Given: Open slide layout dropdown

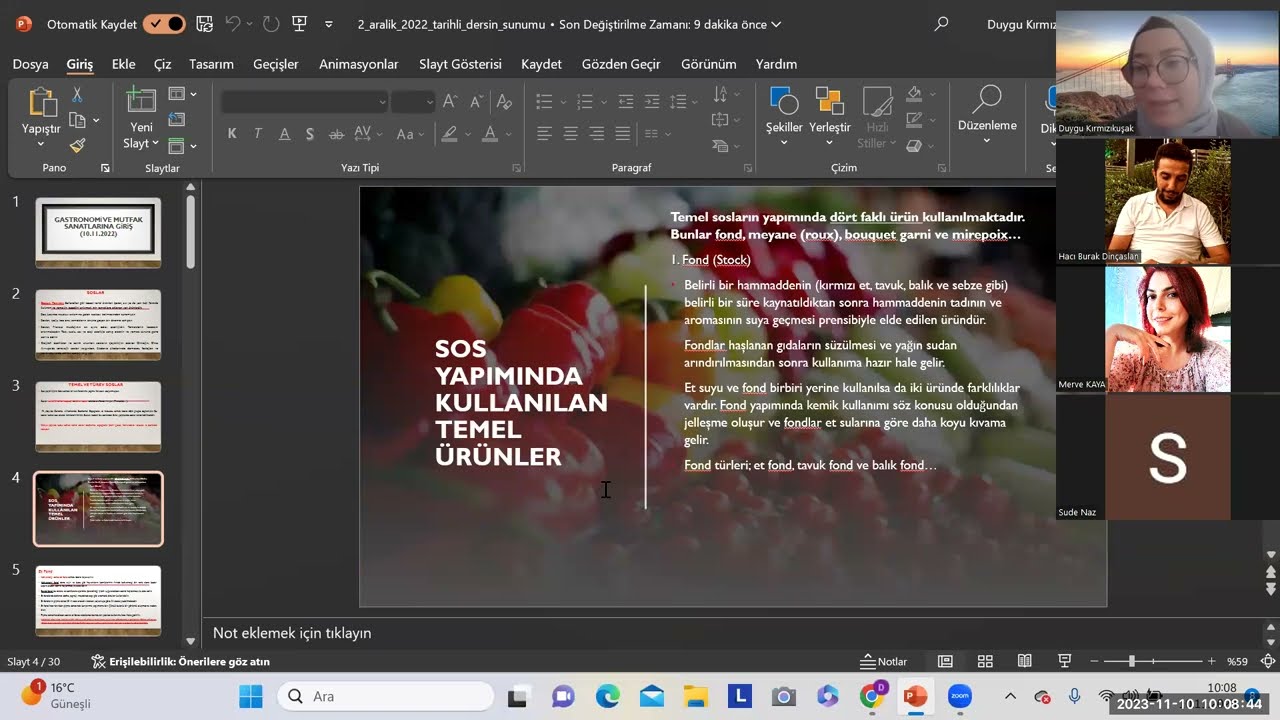Looking at the screenshot, I should [183, 94].
